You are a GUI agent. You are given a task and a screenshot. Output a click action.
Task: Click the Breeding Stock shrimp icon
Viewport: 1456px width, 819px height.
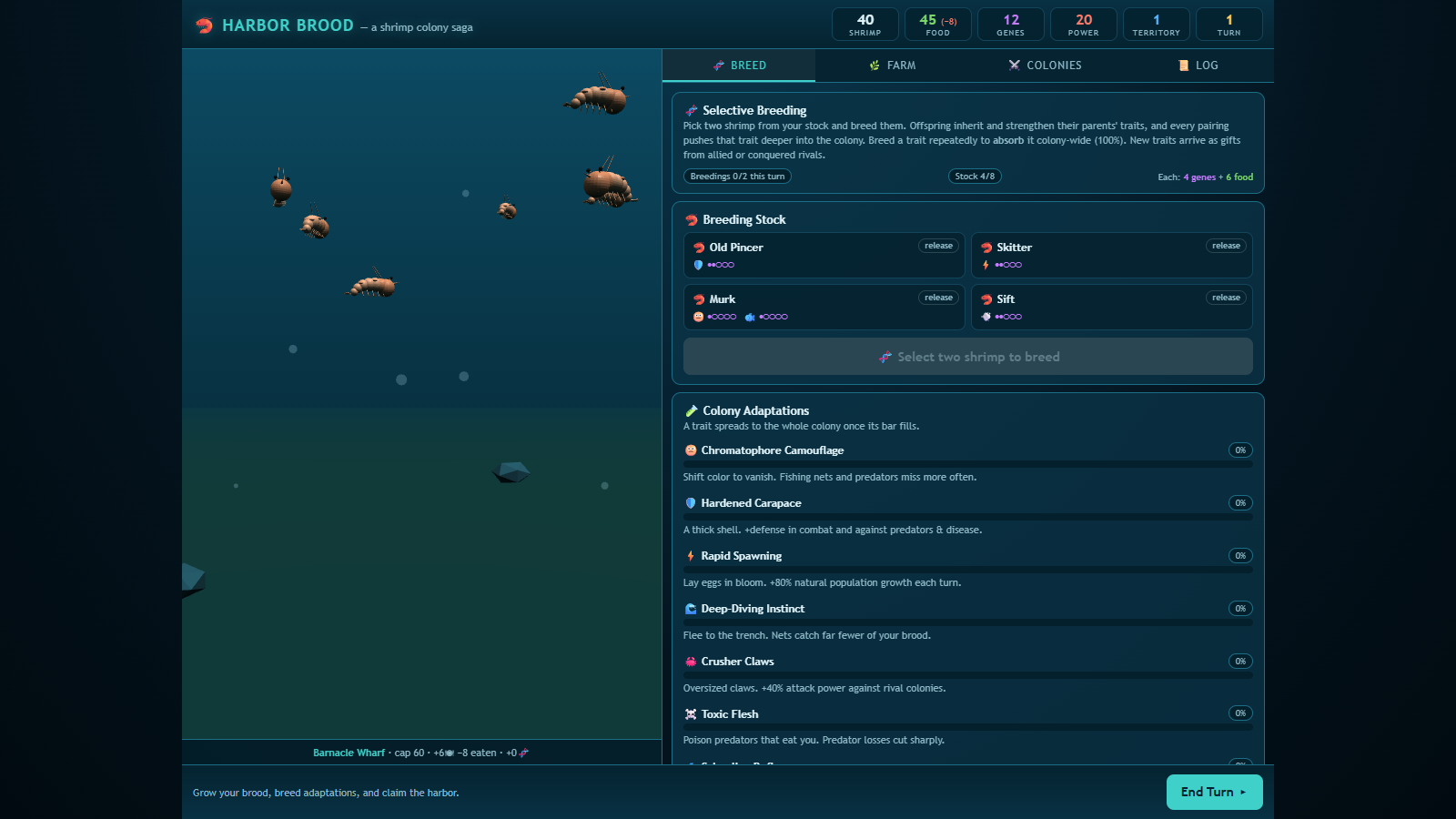click(x=692, y=220)
